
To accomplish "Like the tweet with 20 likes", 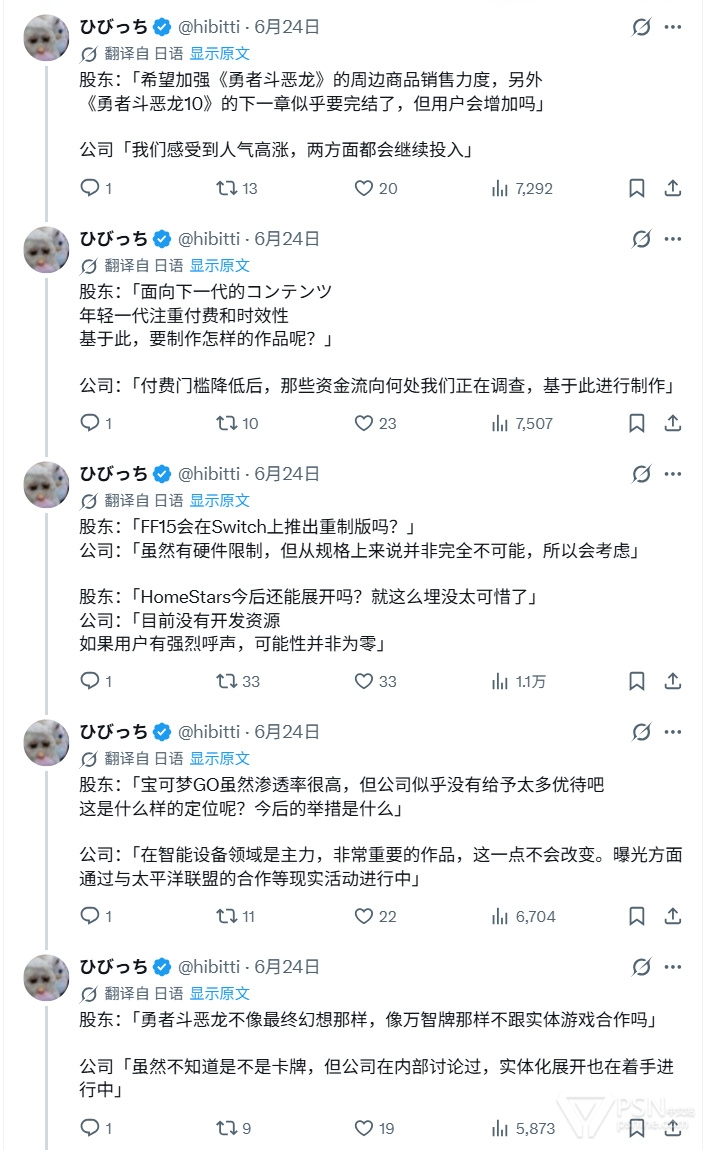I will (375, 188).
